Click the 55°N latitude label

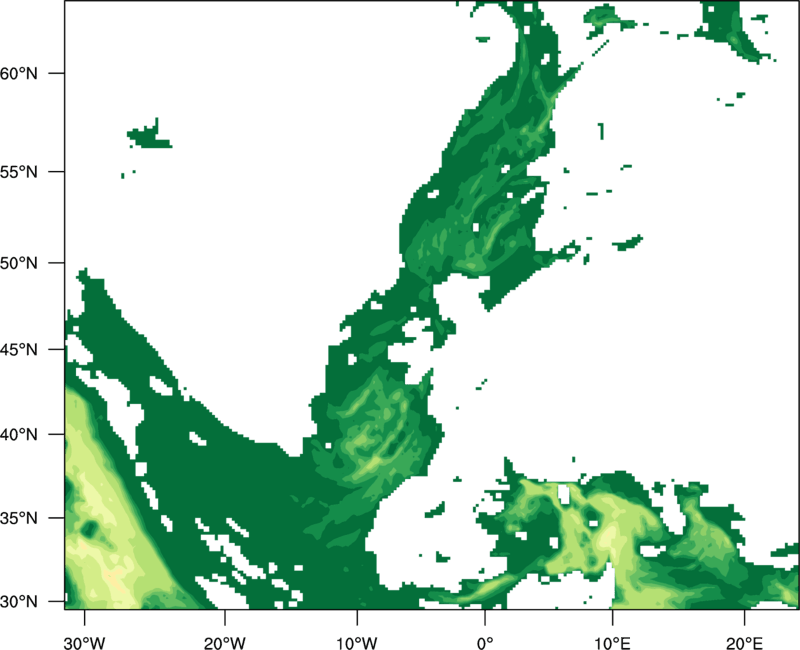19,172
